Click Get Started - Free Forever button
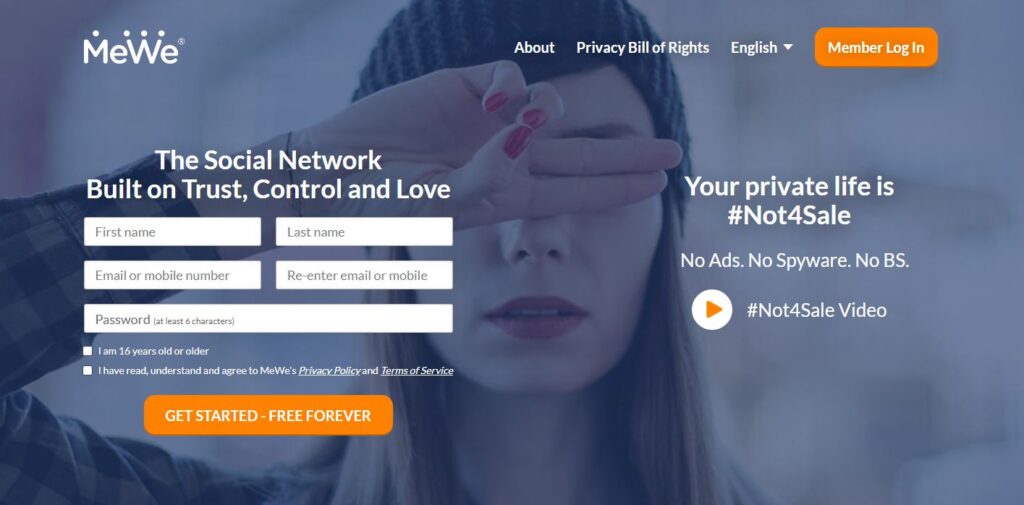1024x505 pixels. point(268,415)
